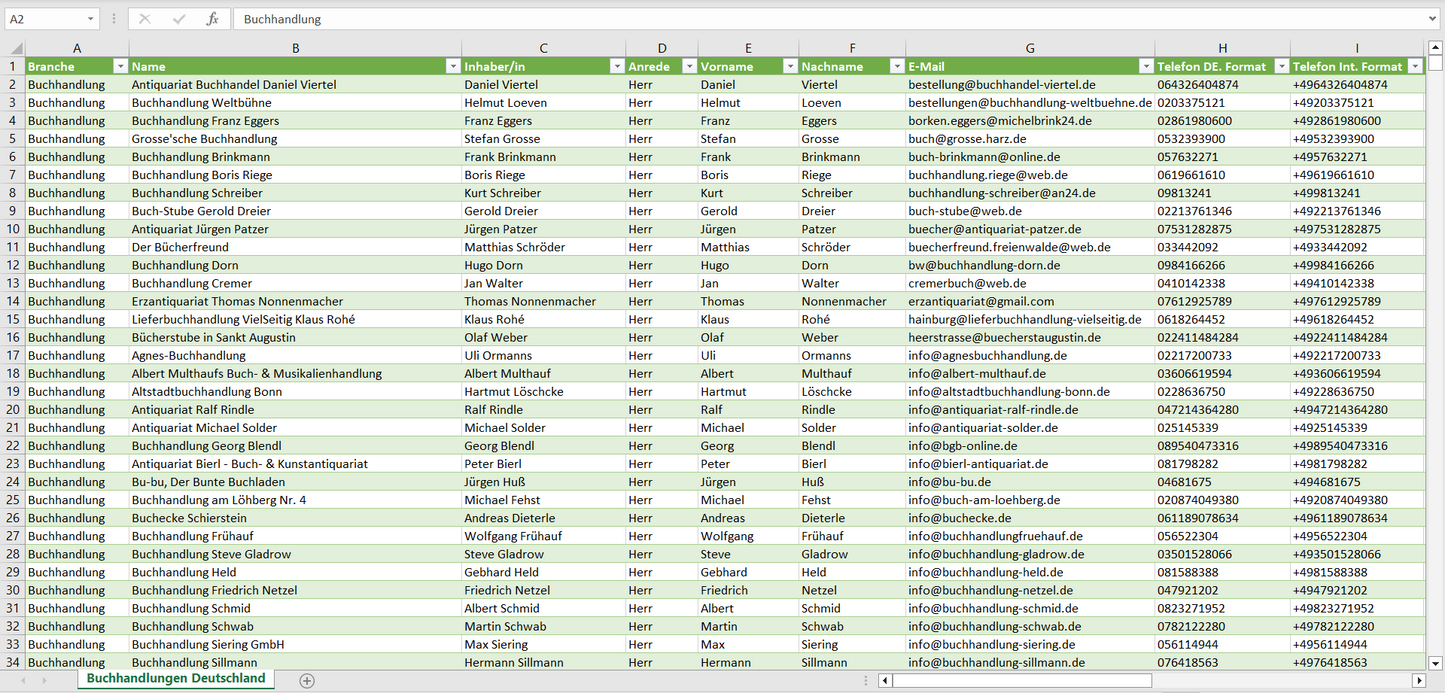Screen dimensions: 1445x693
Task: Click the vertical scrollbar down arrow
Action: [1436, 662]
